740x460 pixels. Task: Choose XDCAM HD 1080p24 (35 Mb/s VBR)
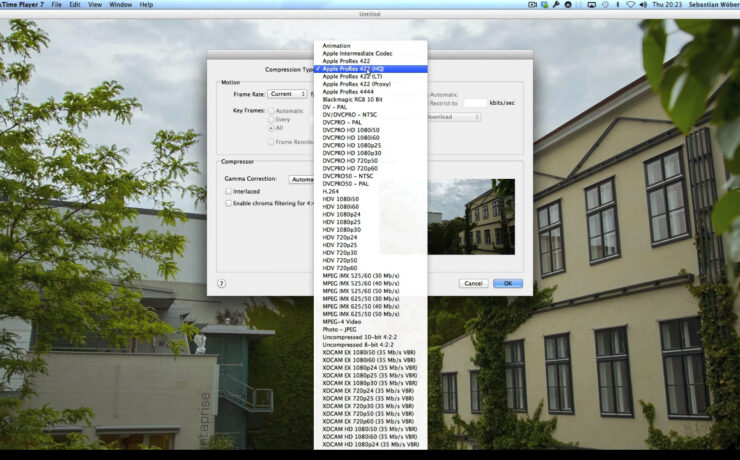coord(370,444)
